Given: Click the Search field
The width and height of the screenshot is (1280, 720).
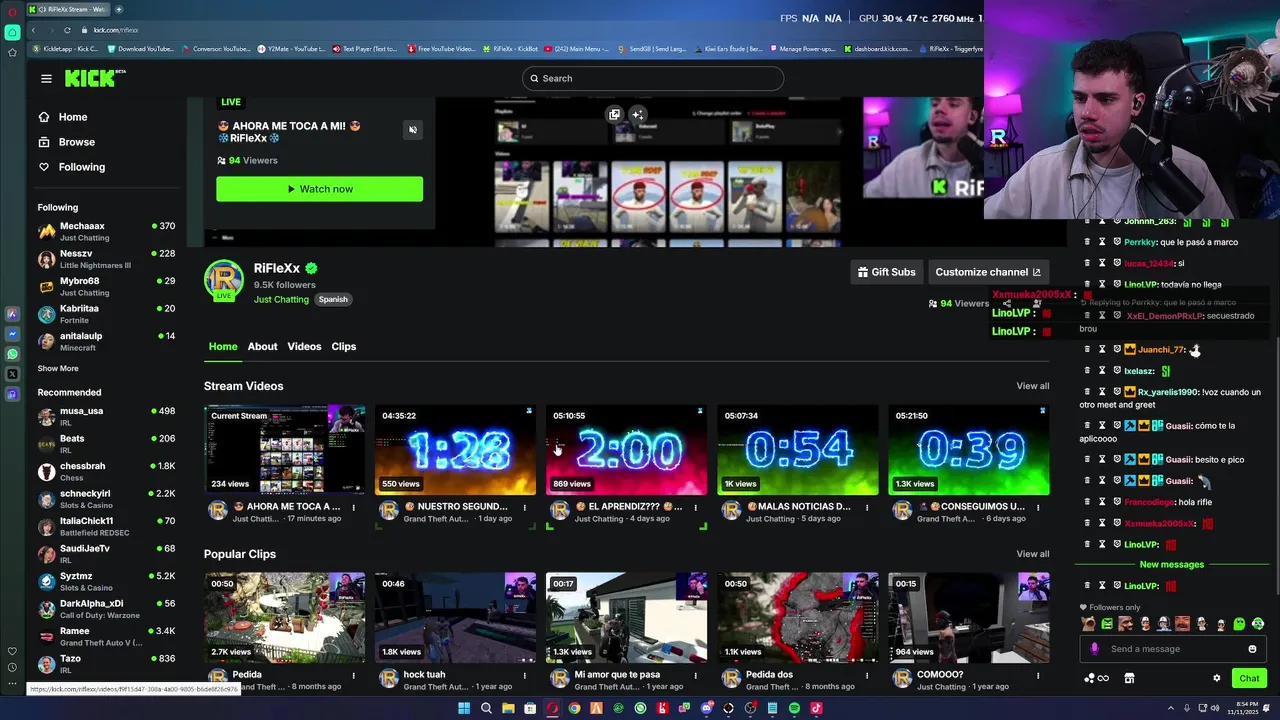Looking at the screenshot, I should point(652,78).
